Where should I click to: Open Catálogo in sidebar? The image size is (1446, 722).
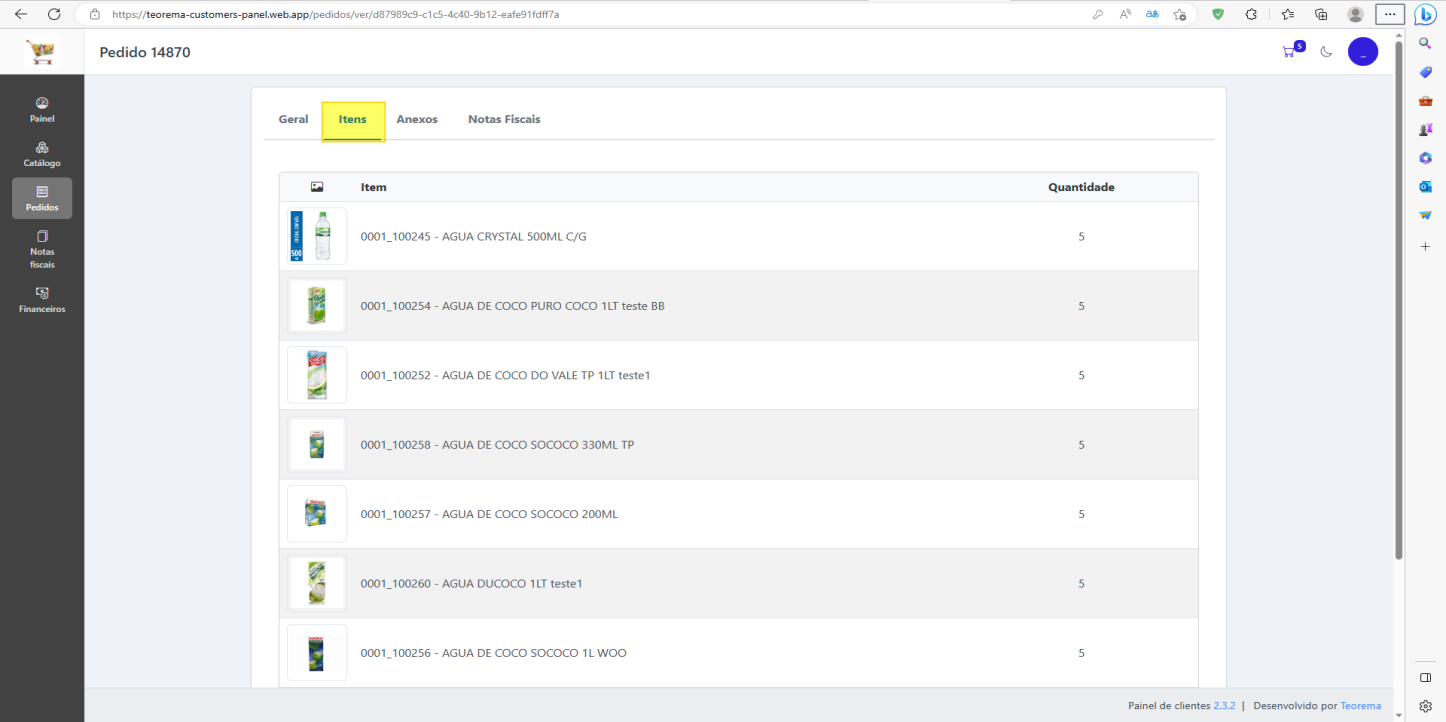coord(42,154)
